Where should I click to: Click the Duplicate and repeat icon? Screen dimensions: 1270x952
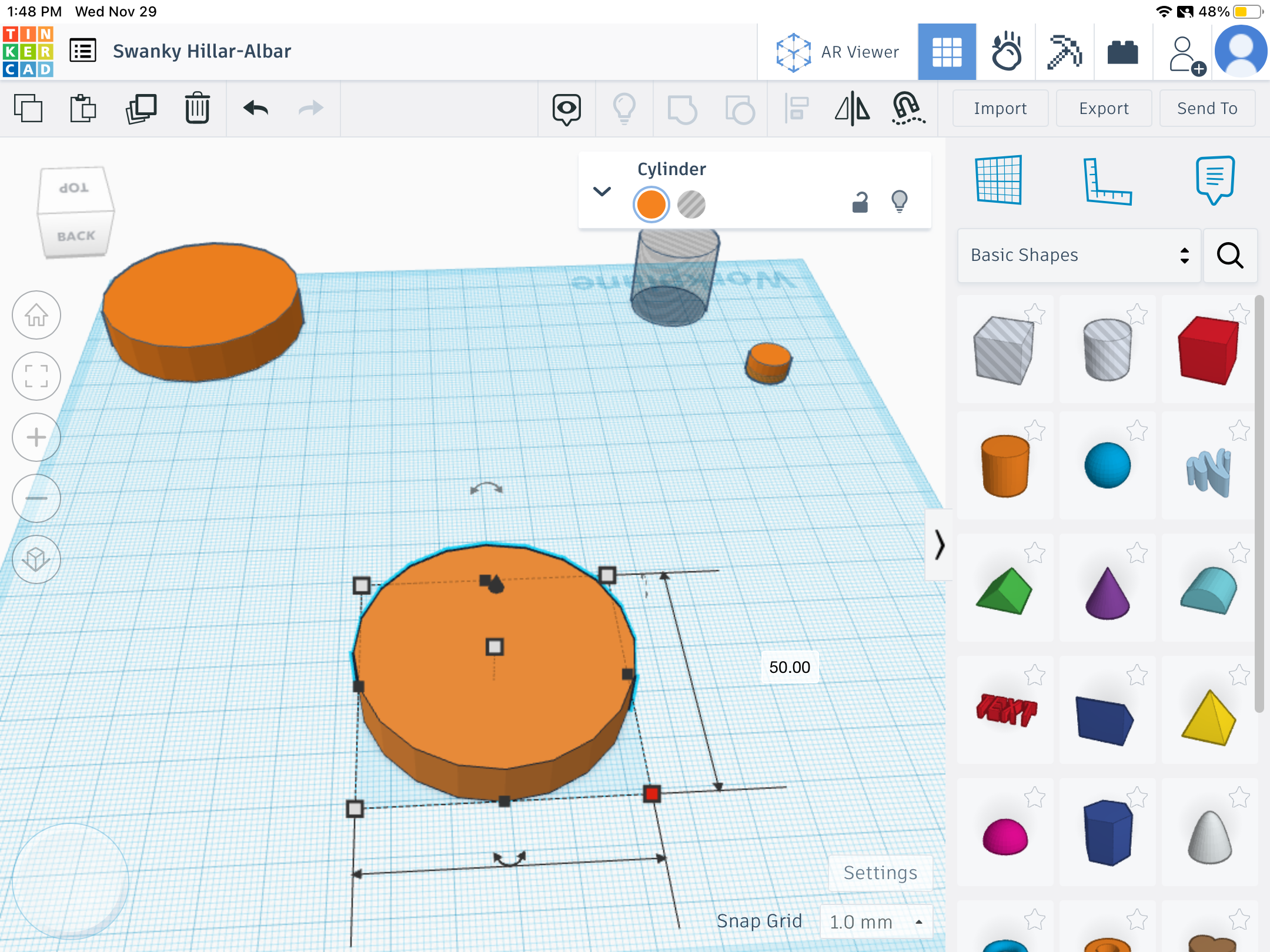coord(141,108)
